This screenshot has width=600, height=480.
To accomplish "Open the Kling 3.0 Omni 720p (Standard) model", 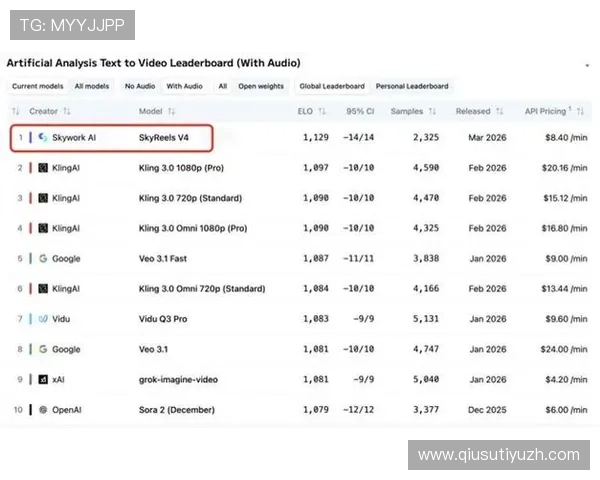I will 202,289.
